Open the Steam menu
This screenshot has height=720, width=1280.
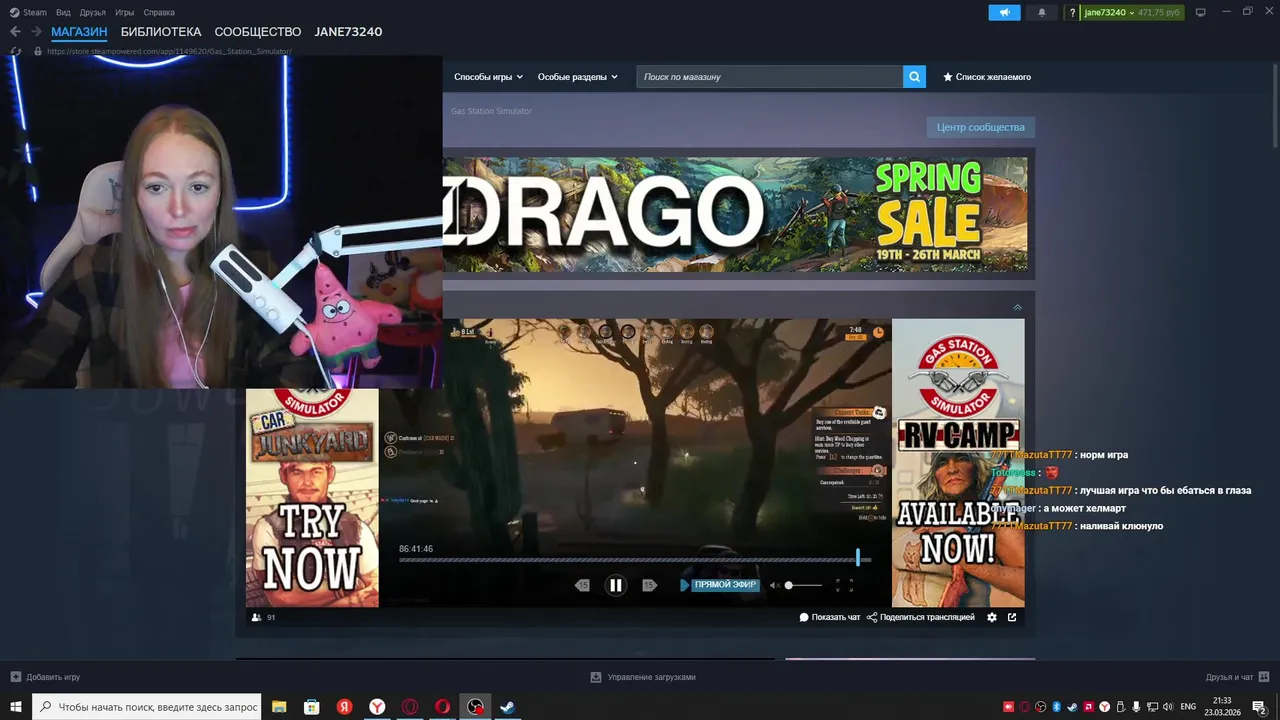(x=28, y=12)
